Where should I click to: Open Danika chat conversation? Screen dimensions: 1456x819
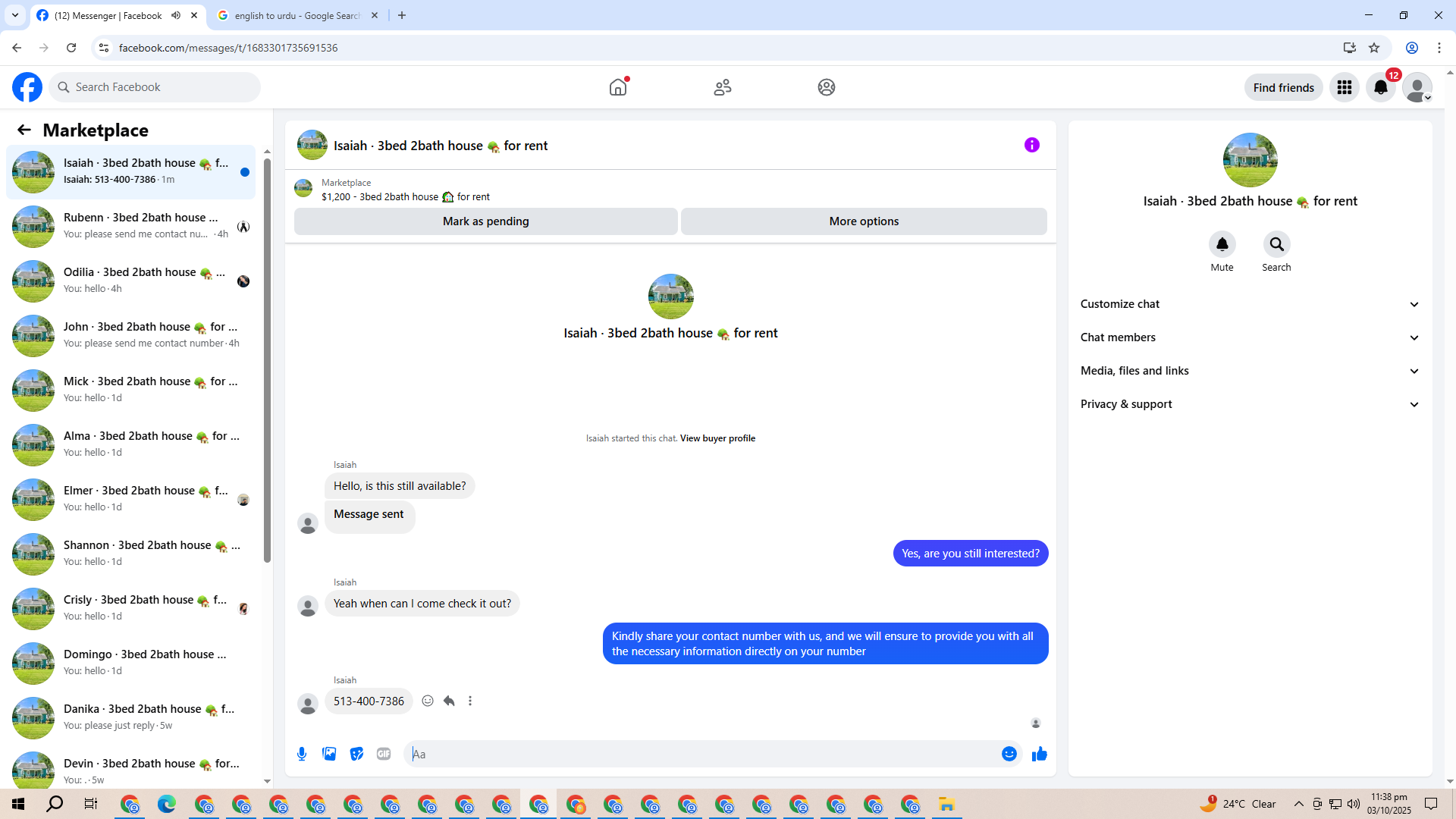point(131,718)
